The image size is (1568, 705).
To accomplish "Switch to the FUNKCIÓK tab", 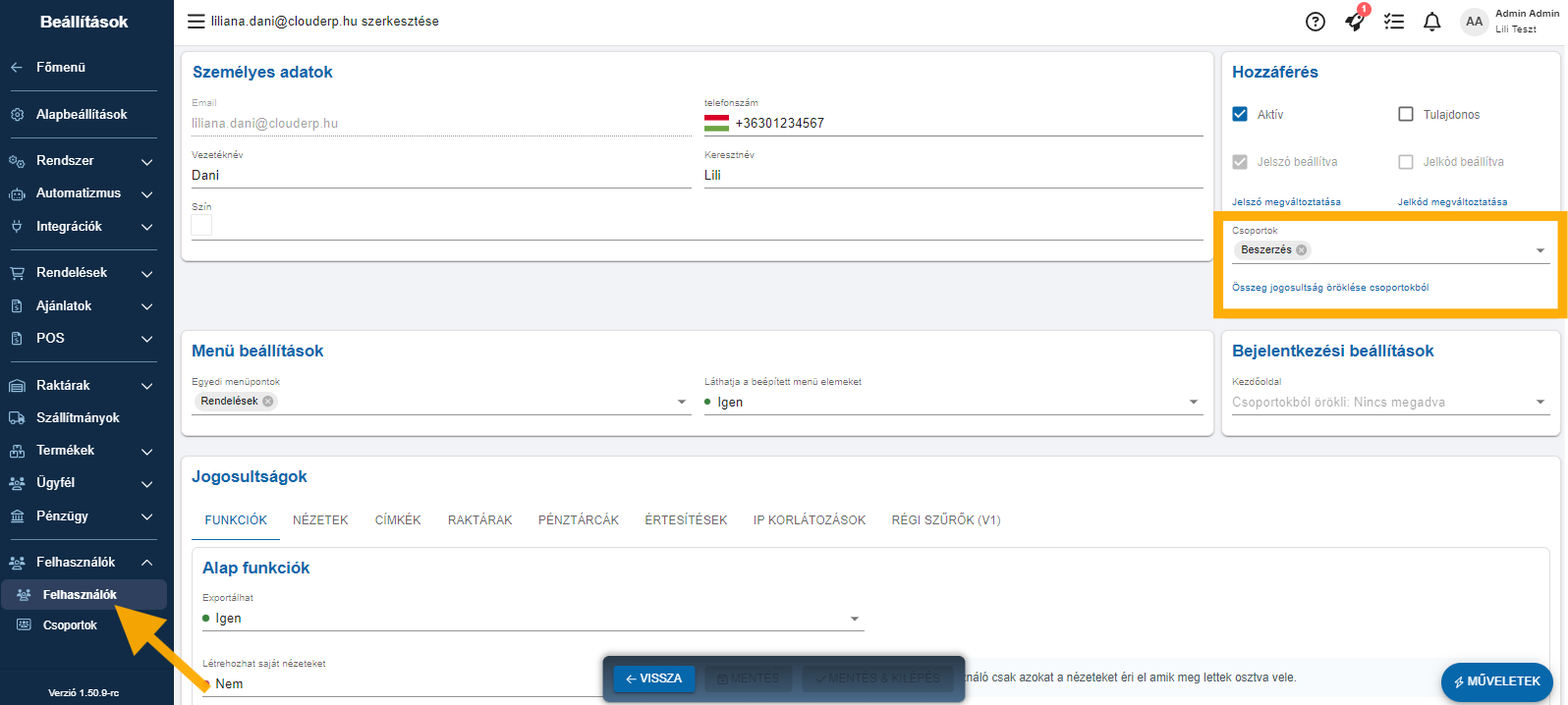I will point(236,520).
